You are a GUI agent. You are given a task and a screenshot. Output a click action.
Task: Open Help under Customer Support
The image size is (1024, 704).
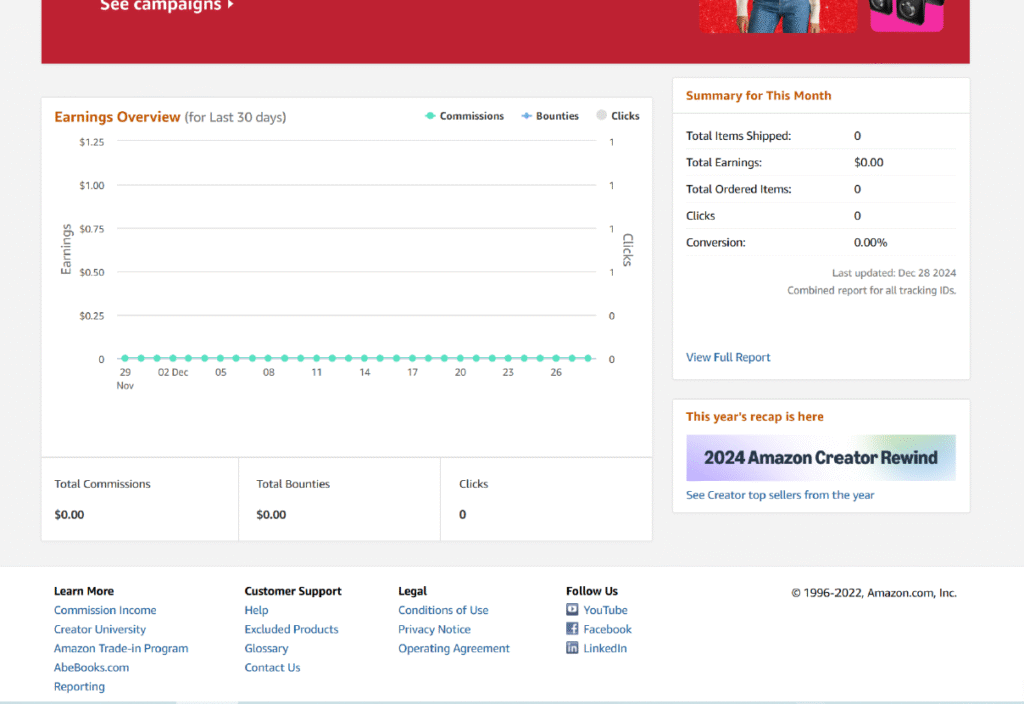[256, 610]
